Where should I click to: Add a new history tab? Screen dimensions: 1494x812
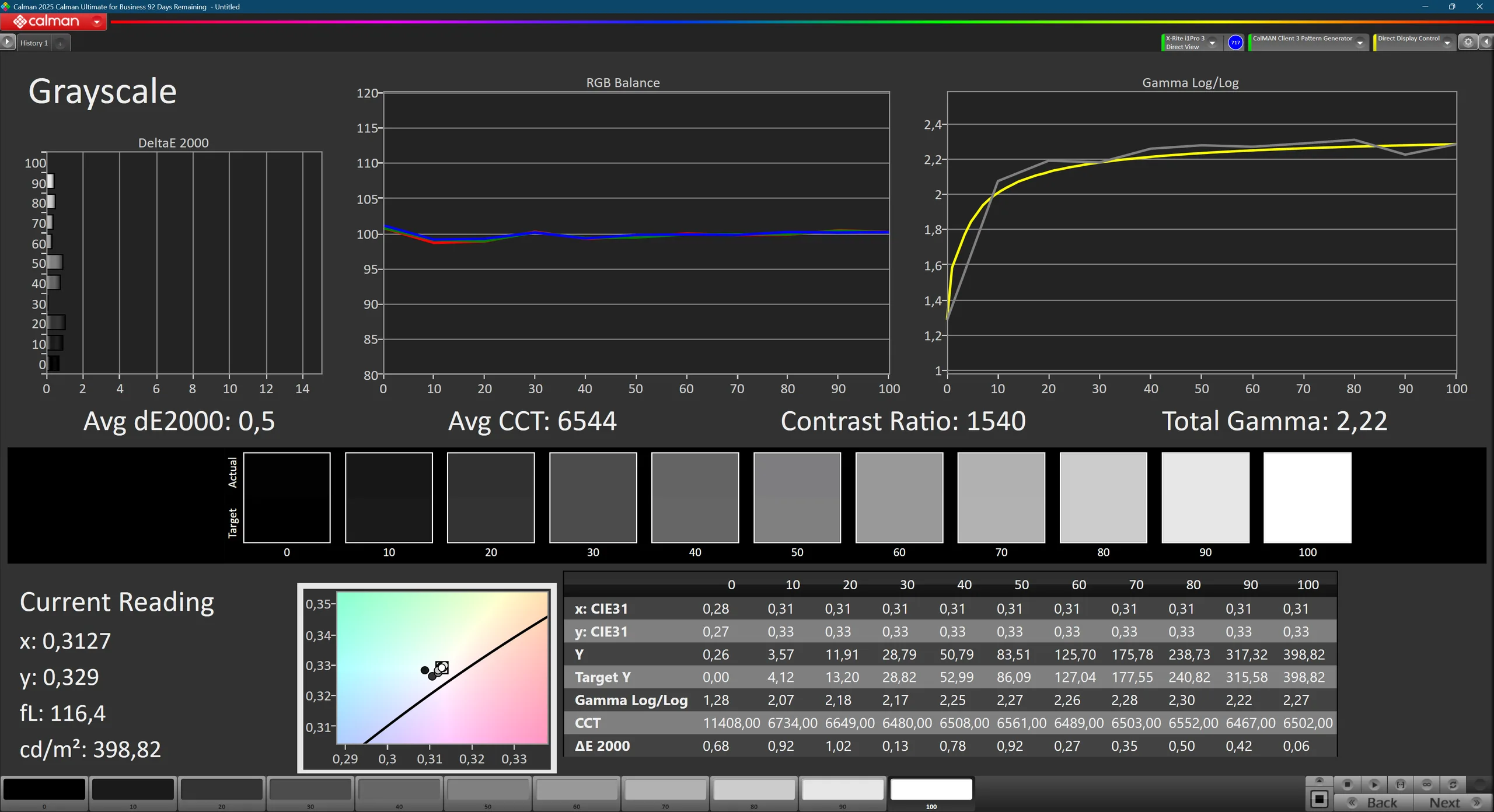(60, 43)
